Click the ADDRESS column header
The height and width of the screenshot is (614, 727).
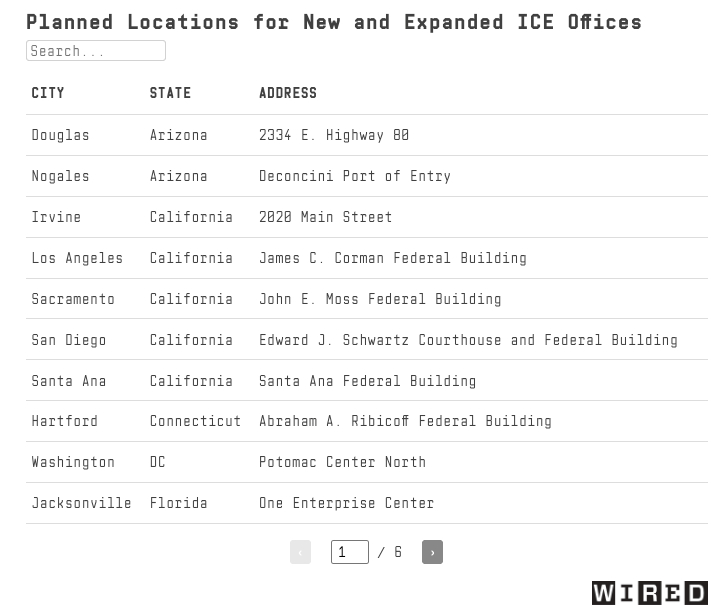(x=288, y=93)
